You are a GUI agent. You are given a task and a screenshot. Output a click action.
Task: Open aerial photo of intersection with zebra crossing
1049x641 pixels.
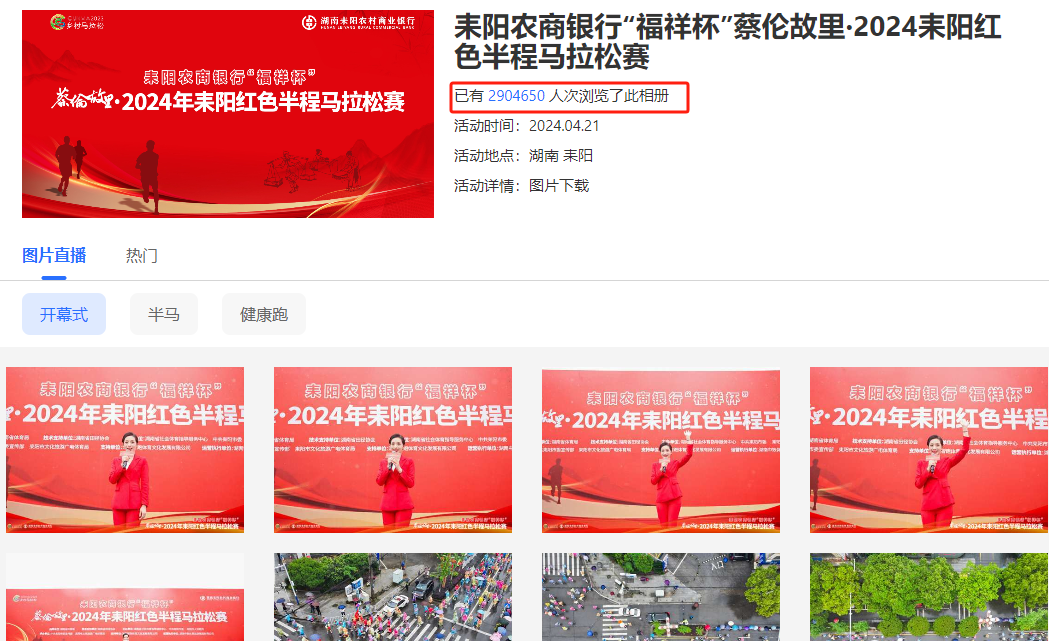tap(661, 597)
